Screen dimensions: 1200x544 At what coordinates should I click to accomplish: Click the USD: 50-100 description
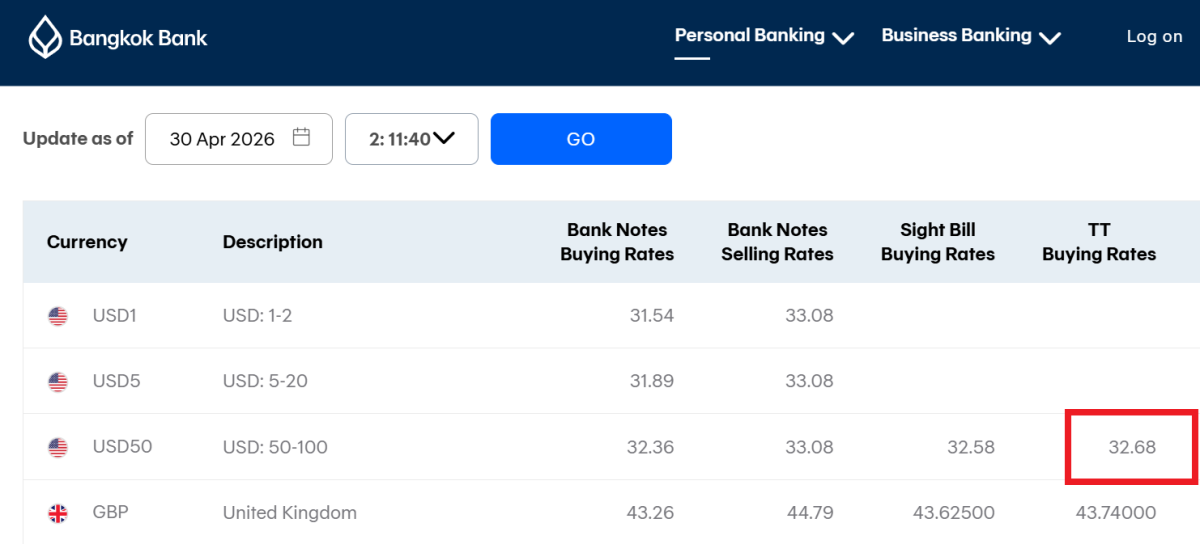tap(275, 447)
